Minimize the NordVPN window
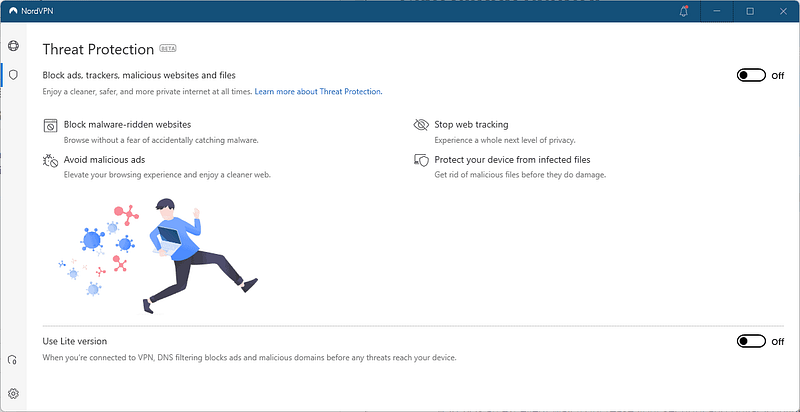 tap(717, 11)
